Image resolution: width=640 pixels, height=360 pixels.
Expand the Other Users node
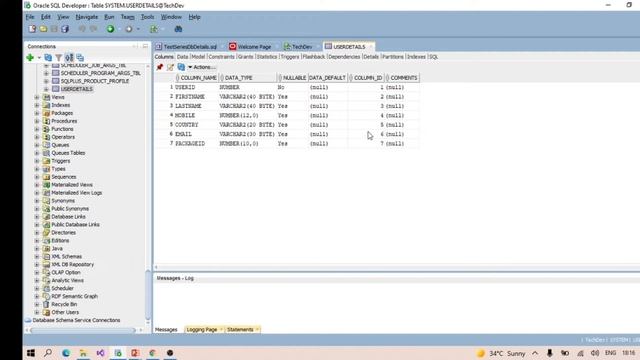pyautogui.click(x=37, y=312)
